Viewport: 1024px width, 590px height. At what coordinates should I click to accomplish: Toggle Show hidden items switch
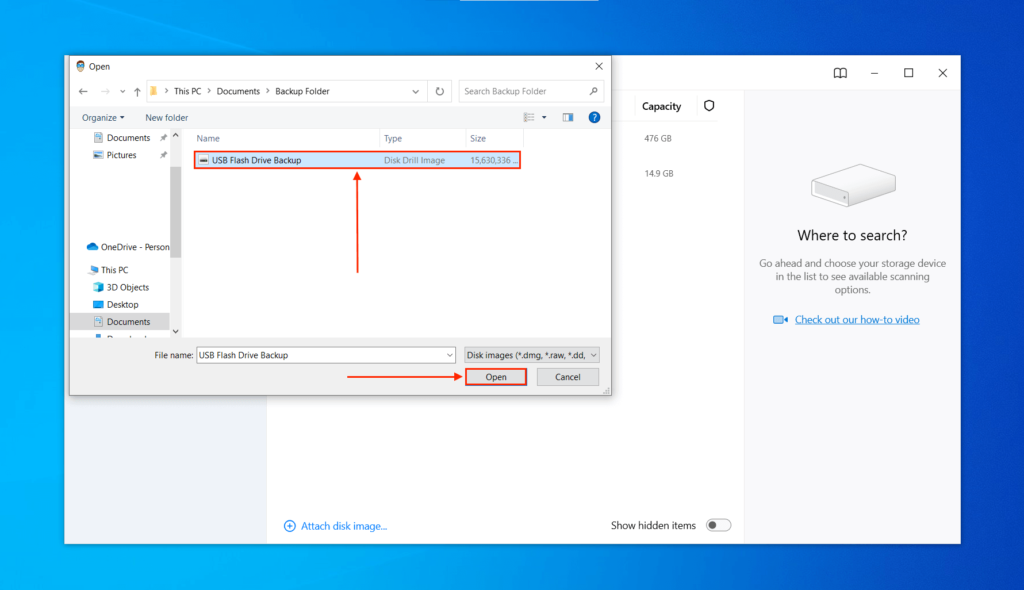tap(718, 524)
